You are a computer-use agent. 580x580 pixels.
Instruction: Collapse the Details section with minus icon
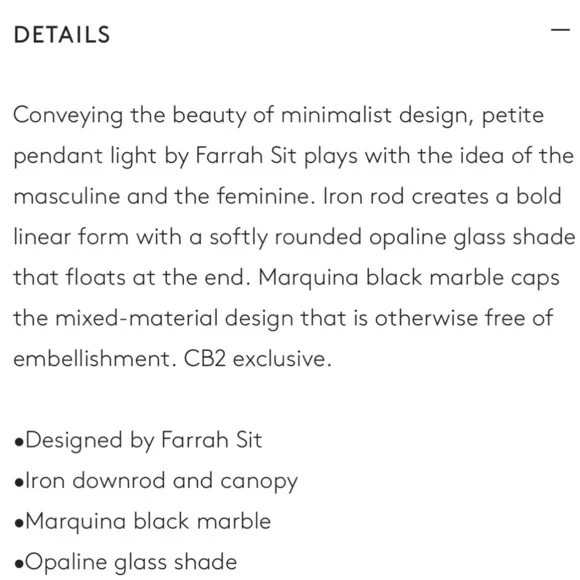pyautogui.click(x=560, y=30)
